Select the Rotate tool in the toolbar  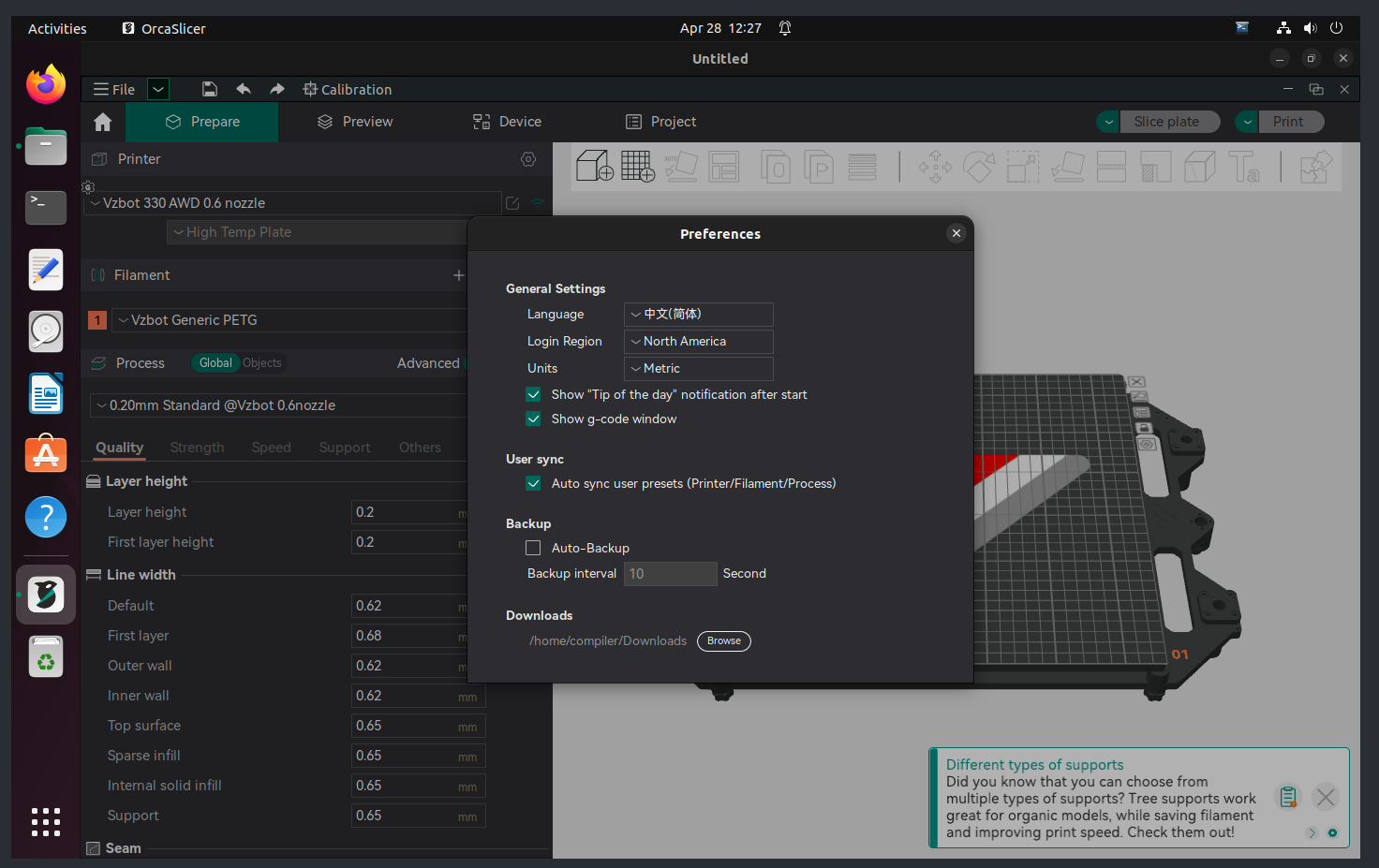point(979,167)
